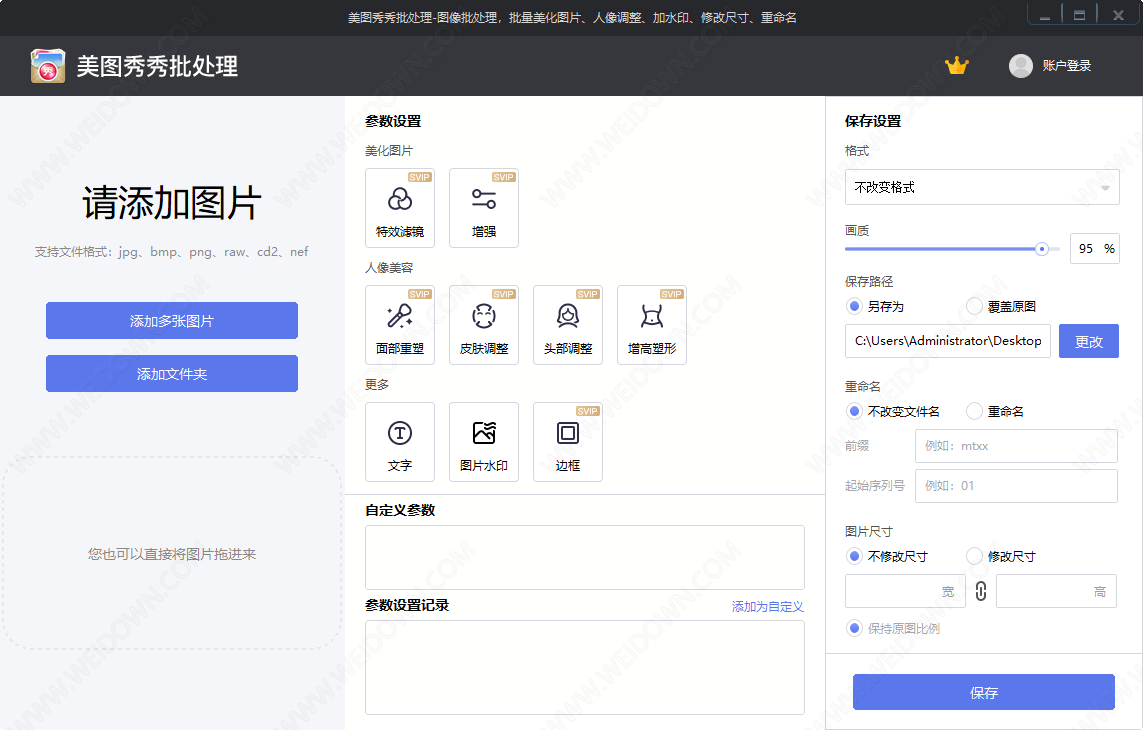The image size is (1143, 730).
Task: Select 不修改尺寸 keep size option
Action: coord(887,556)
